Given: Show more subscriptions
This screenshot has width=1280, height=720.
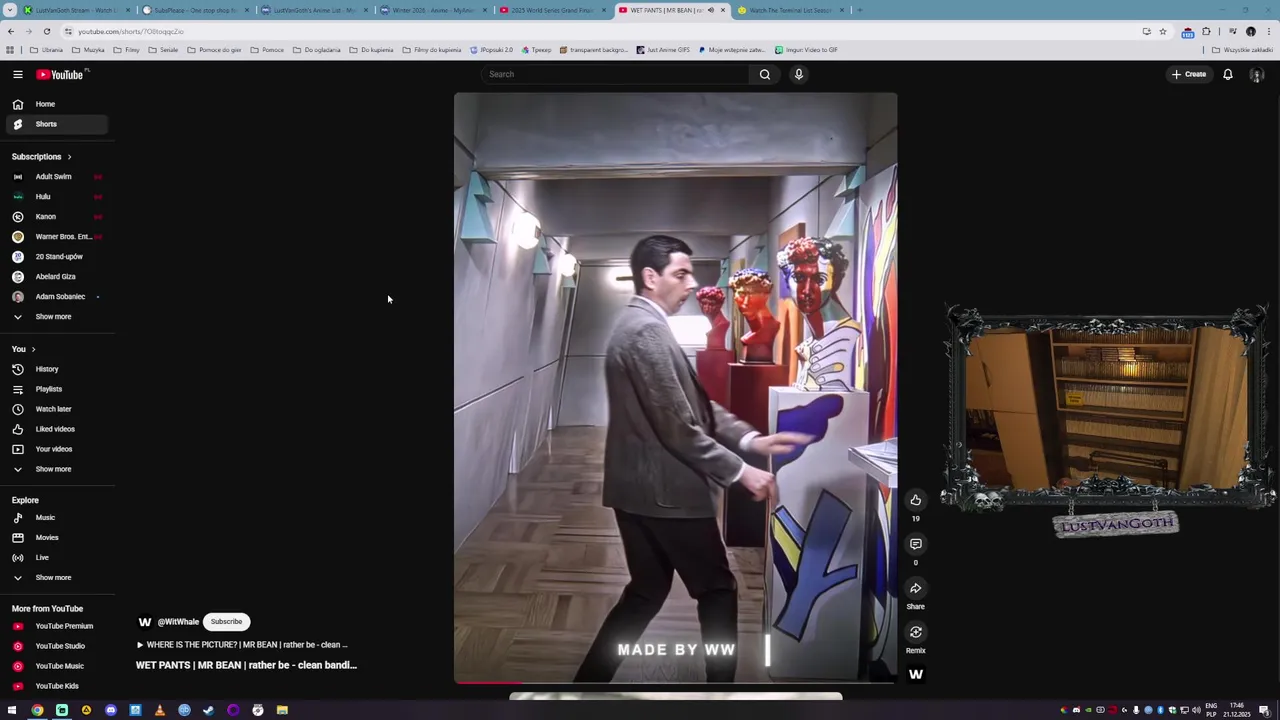Looking at the screenshot, I should point(57,317).
